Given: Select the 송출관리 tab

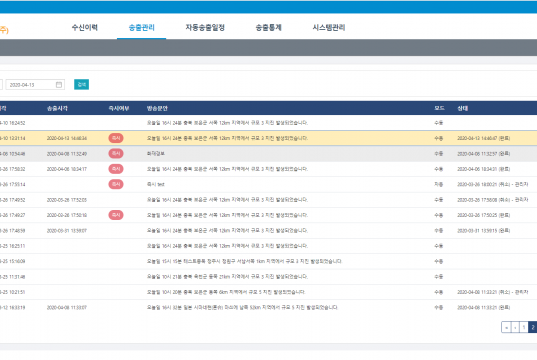Looking at the screenshot, I should 141,27.
